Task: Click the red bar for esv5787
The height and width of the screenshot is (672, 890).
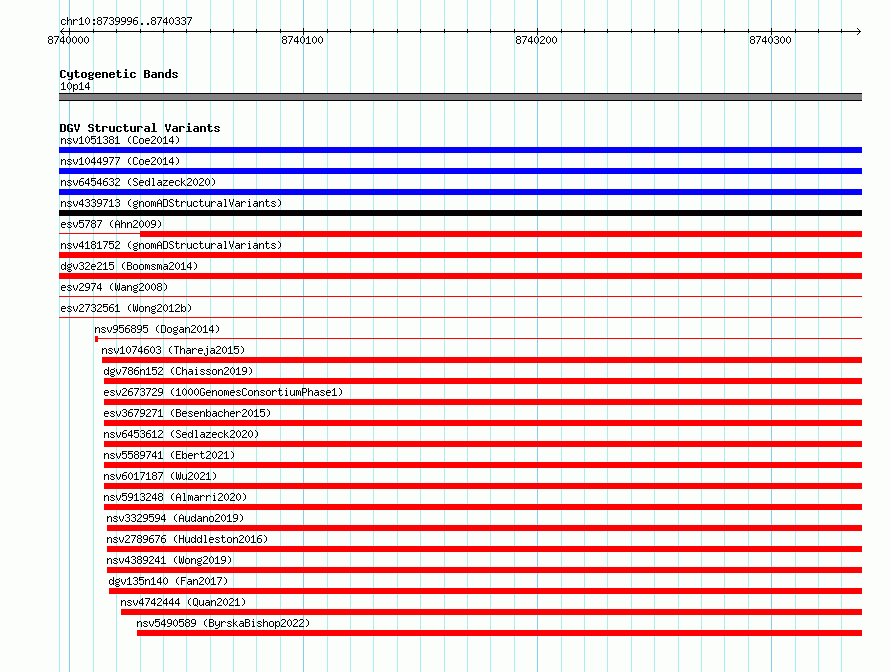Action: [x=501, y=234]
